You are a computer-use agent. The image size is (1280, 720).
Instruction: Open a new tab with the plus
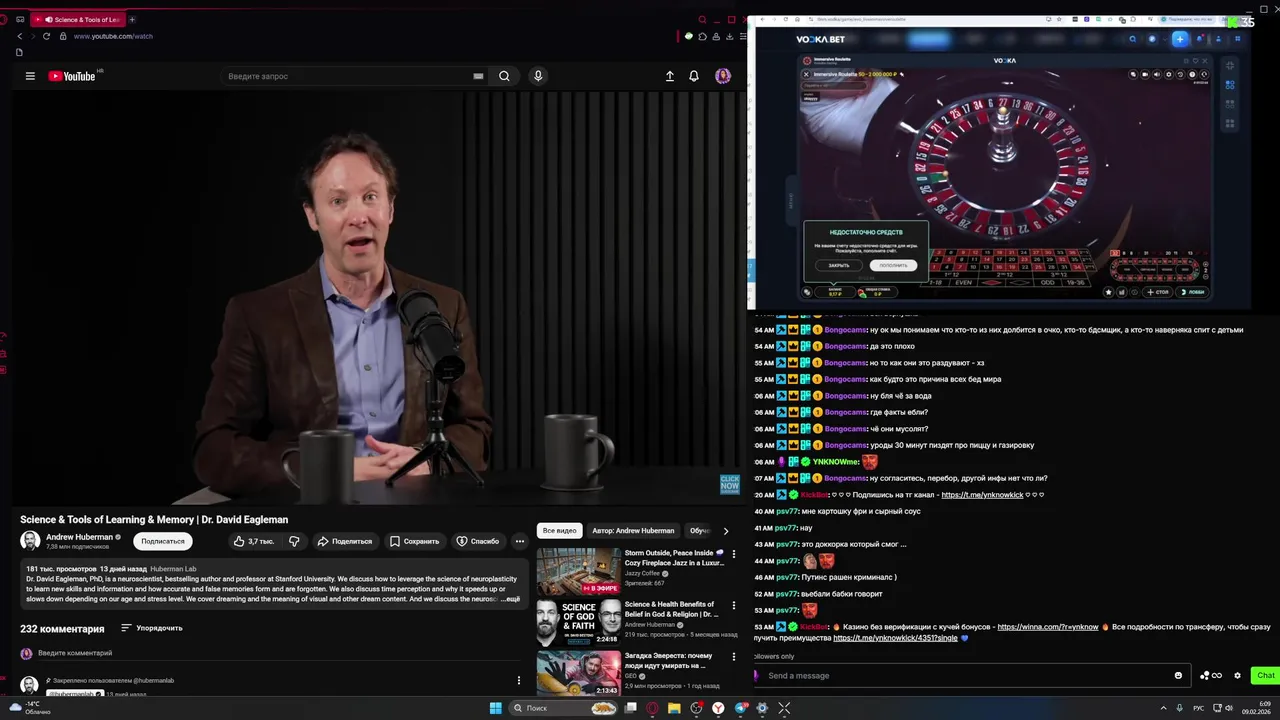(x=132, y=19)
